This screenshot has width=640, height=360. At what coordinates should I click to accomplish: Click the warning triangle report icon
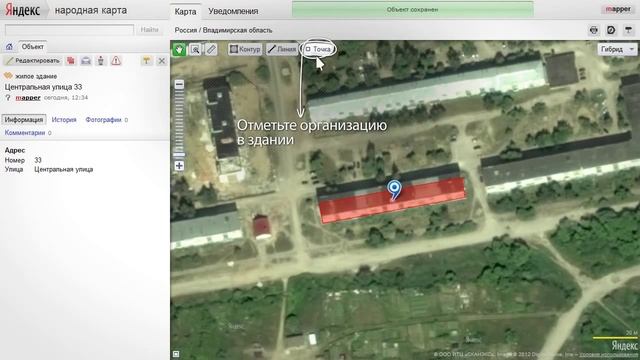[116, 61]
